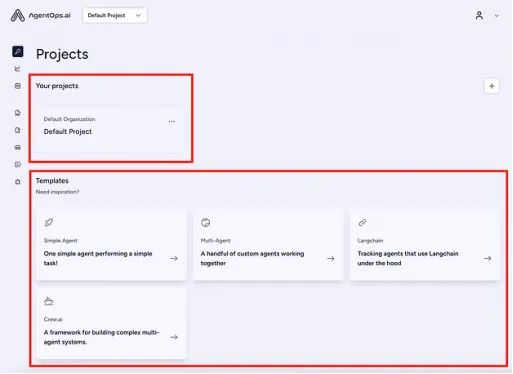Image resolution: width=513 pixels, height=374 pixels.
Task: Click the Langchain link icon
Action: click(x=362, y=222)
